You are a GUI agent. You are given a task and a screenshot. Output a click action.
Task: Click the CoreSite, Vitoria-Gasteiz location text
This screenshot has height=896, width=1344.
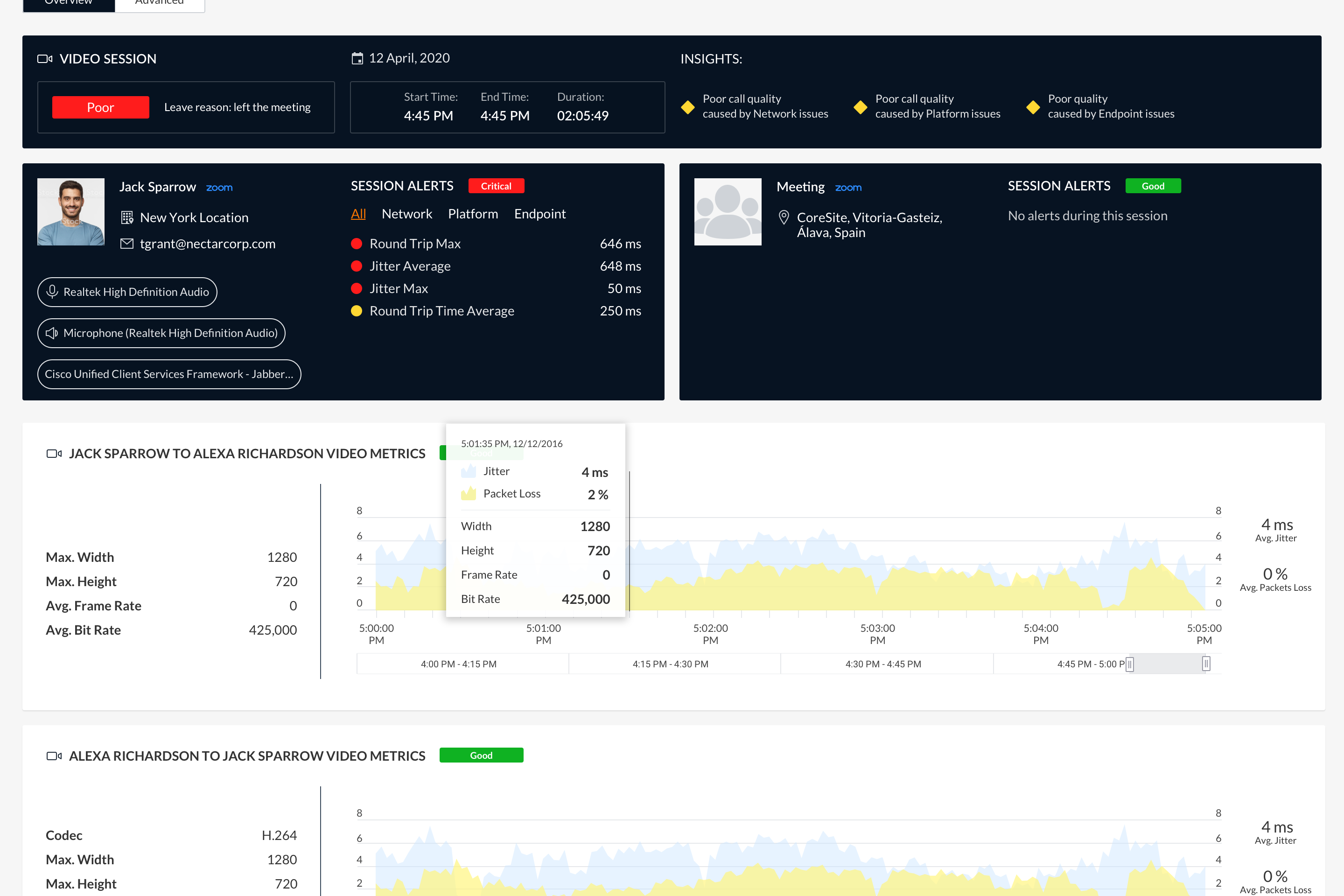point(870,225)
